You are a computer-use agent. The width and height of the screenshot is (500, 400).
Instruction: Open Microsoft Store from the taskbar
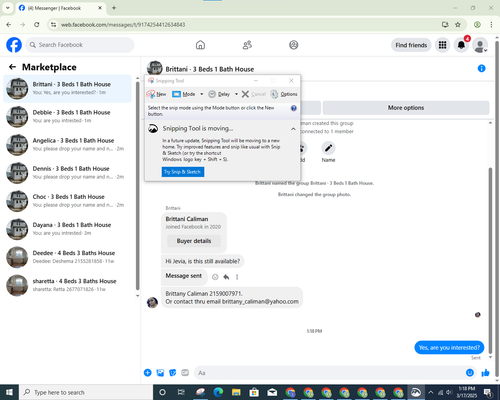click(x=254, y=392)
